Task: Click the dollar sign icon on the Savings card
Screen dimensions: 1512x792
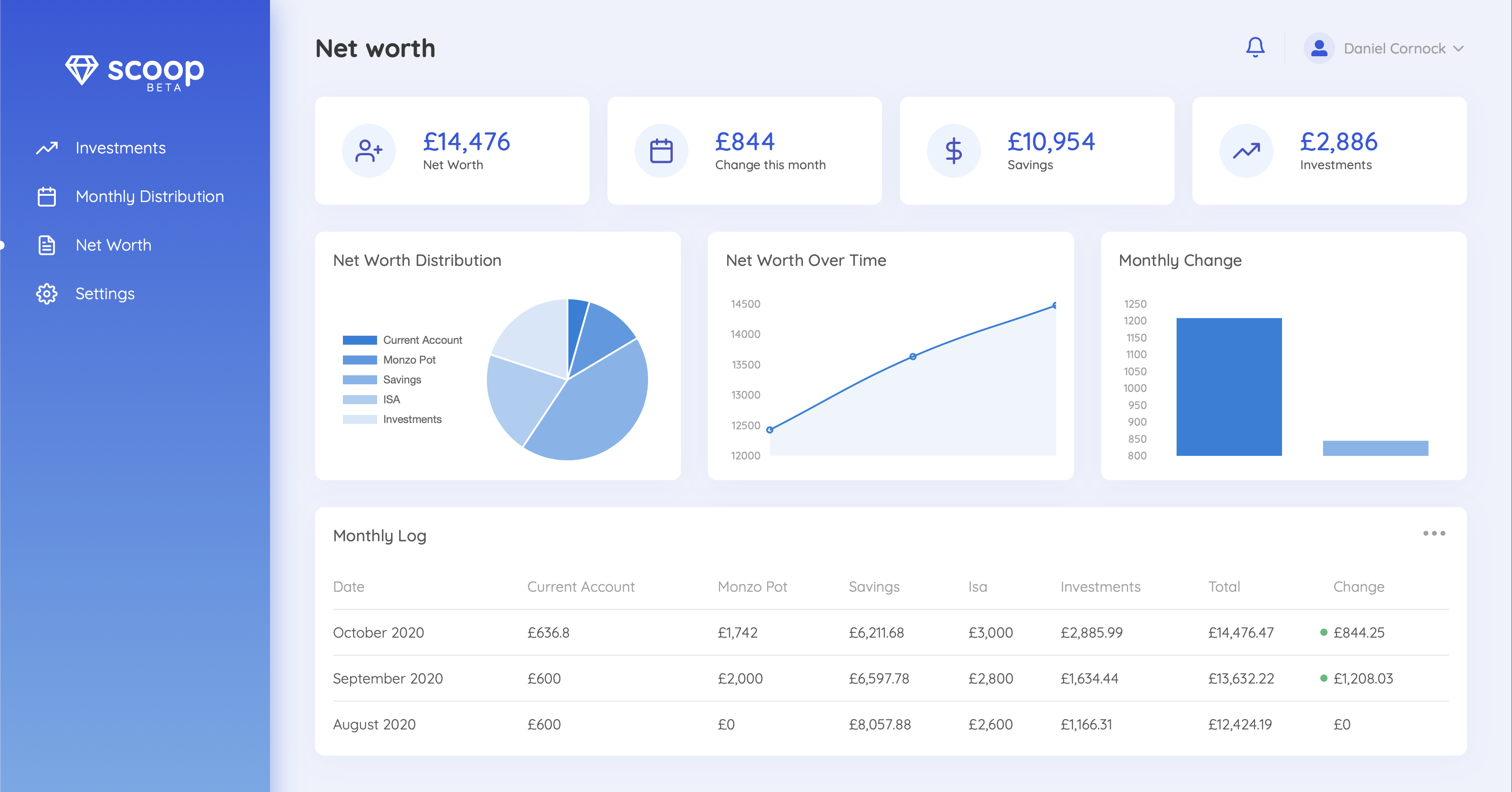Action: pyautogui.click(x=953, y=151)
